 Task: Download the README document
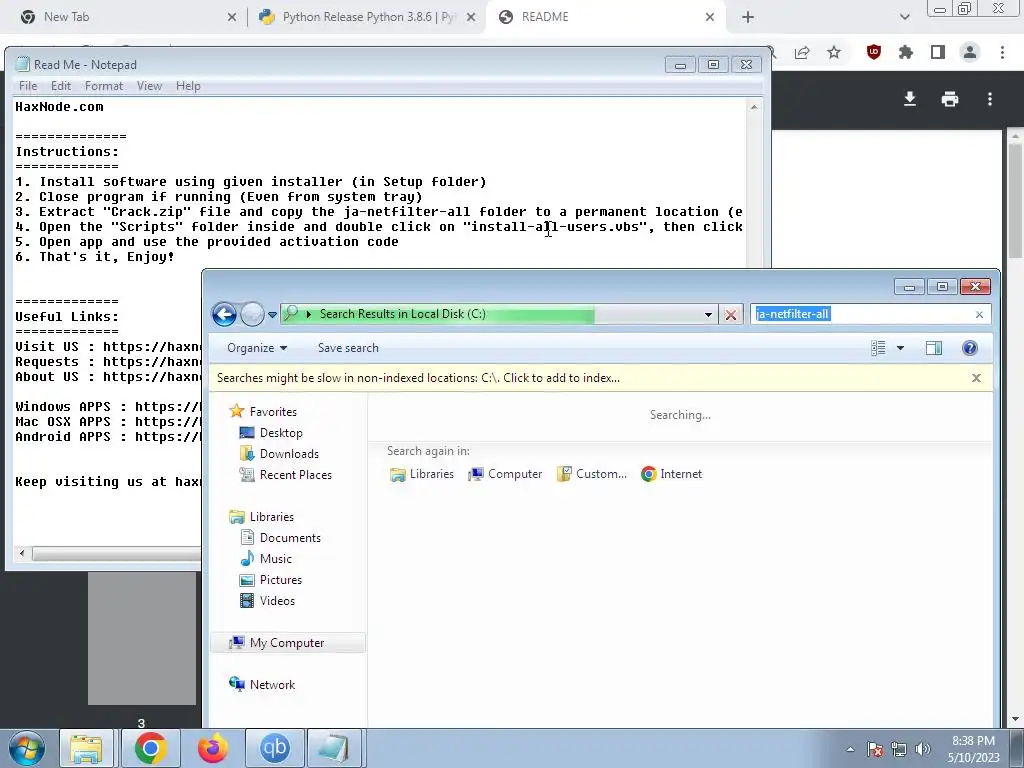point(910,99)
